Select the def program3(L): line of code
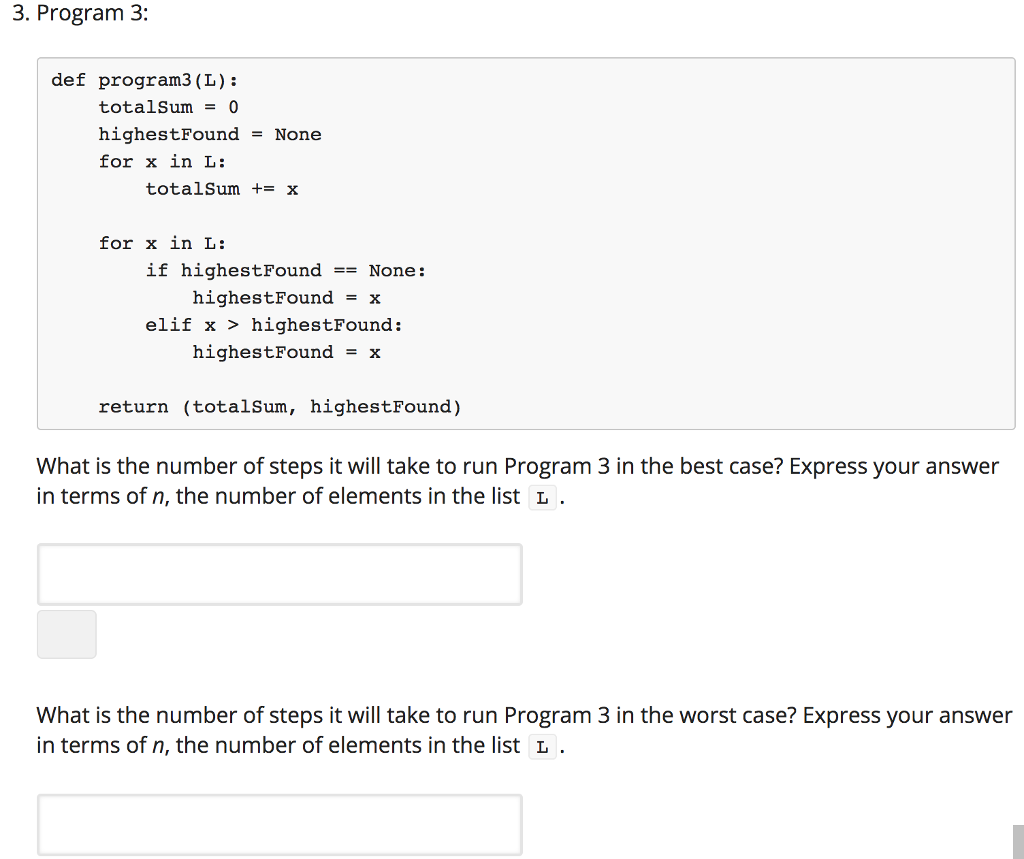The width and height of the screenshot is (1024, 859). [x=143, y=80]
